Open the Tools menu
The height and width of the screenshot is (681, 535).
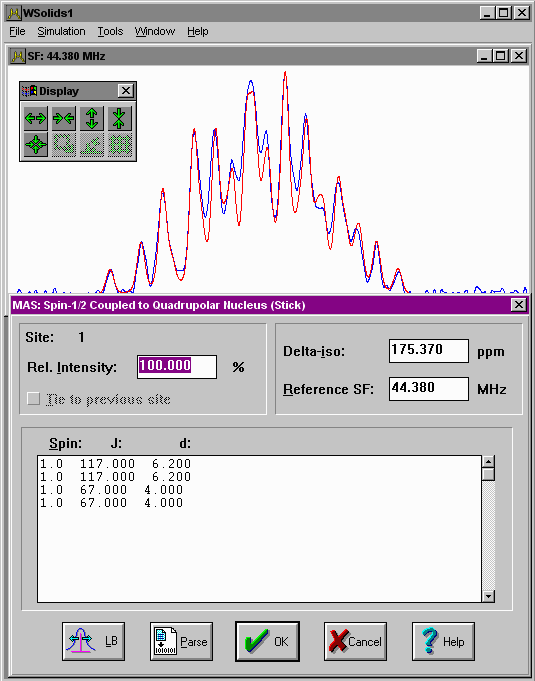[110, 32]
